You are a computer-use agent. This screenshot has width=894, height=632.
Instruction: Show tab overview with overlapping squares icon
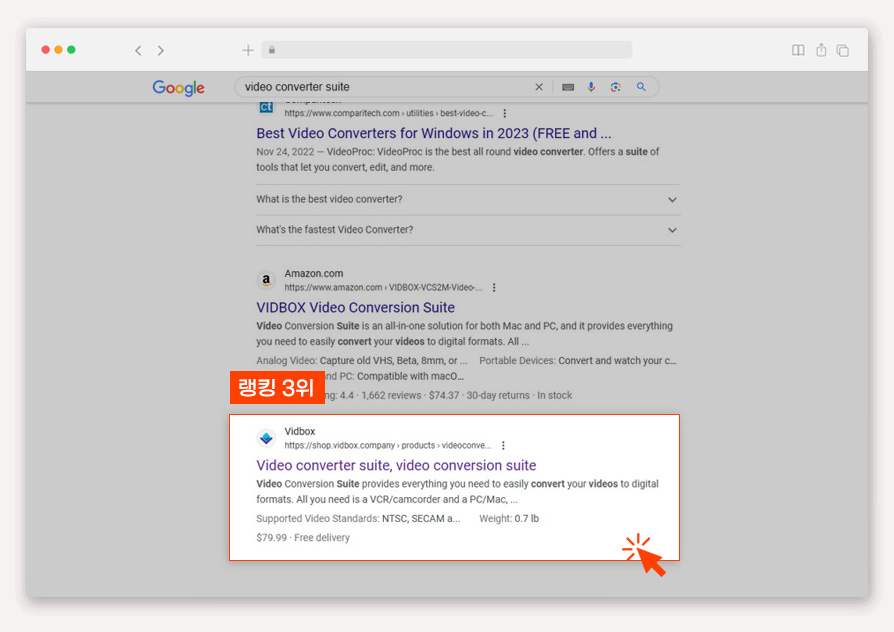(x=843, y=50)
